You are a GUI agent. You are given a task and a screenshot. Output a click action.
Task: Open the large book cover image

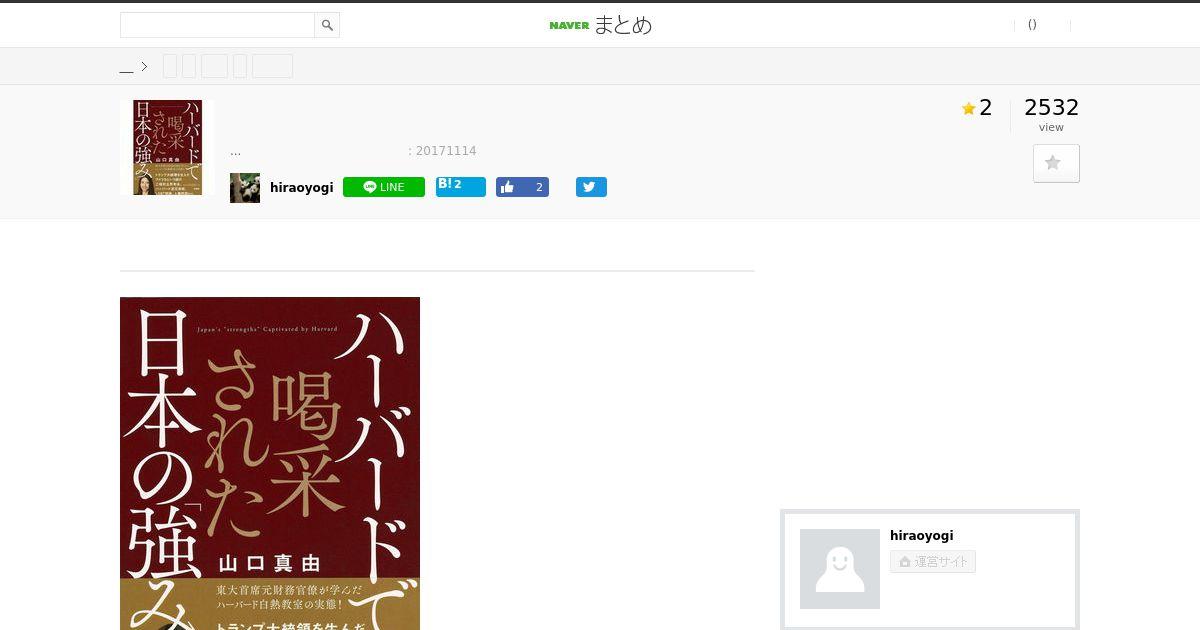point(270,463)
